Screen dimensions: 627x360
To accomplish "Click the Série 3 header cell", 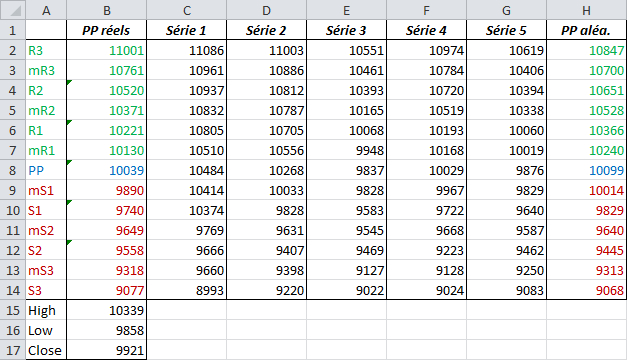I will pos(346,30).
